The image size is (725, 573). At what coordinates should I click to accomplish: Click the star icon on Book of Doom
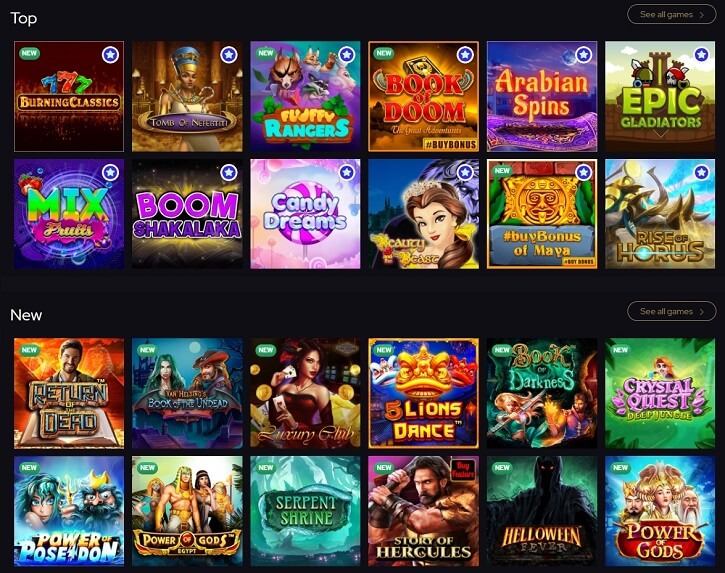tap(465, 55)
